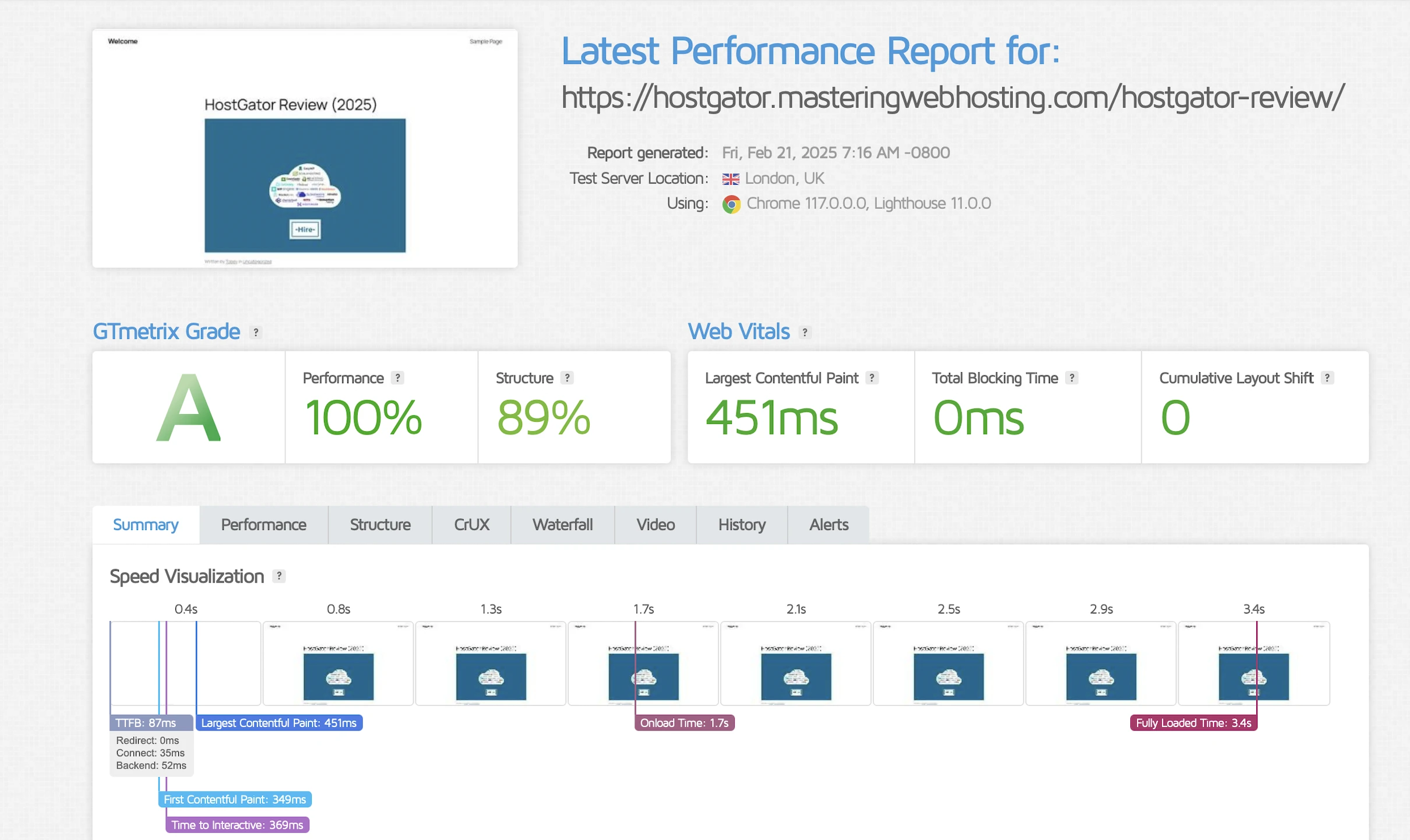Click the help icon next to Performance score
The image size is (1410, 840).
tap(397, 378)
